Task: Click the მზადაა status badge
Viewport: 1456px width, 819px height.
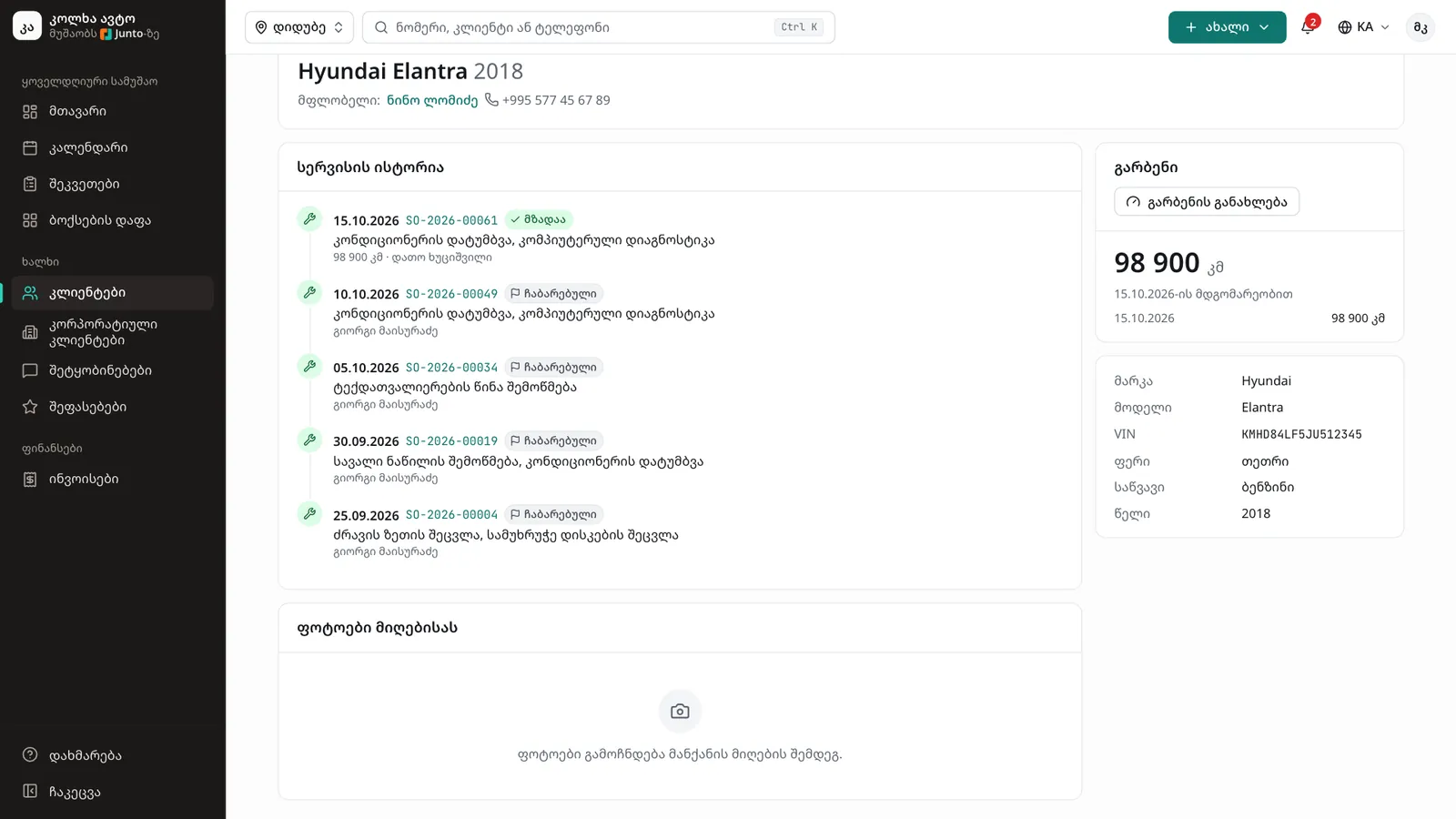Action: pos(539,219)
